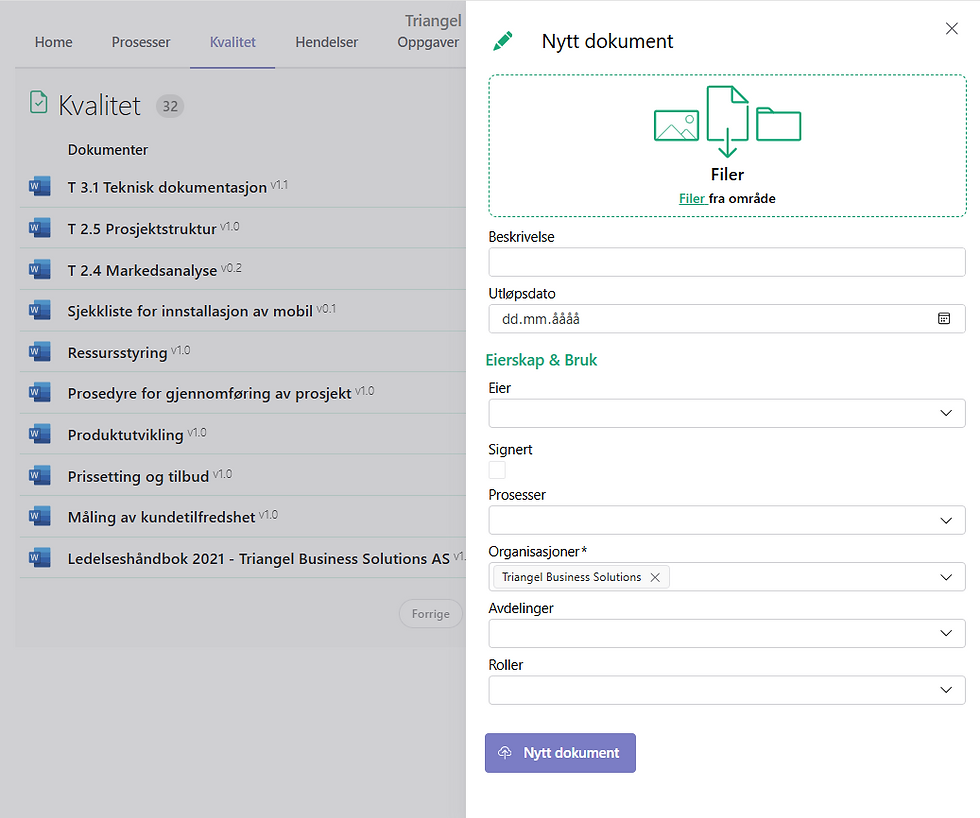
Task: Click the image icon in upload area
Action: [676, 125]
